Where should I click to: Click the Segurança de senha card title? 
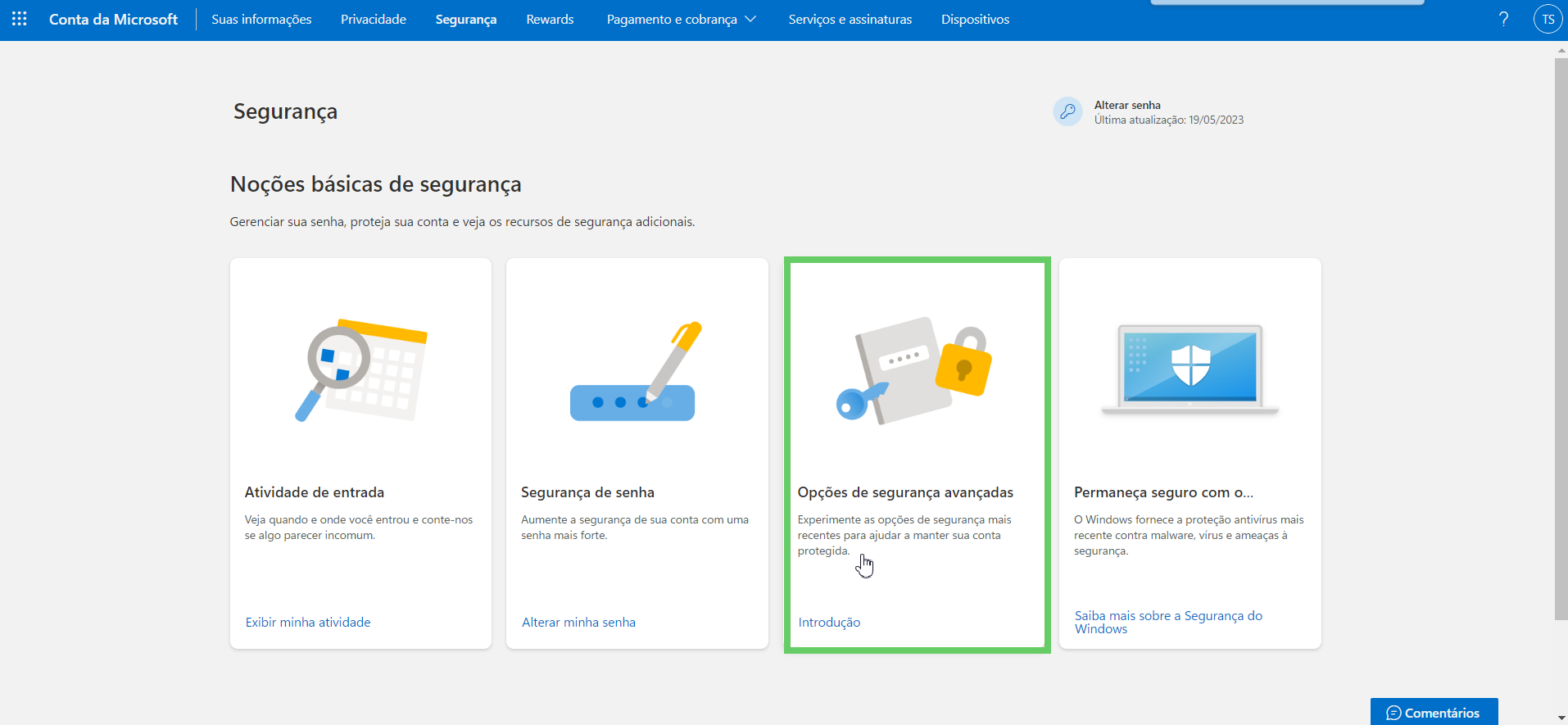587,492
